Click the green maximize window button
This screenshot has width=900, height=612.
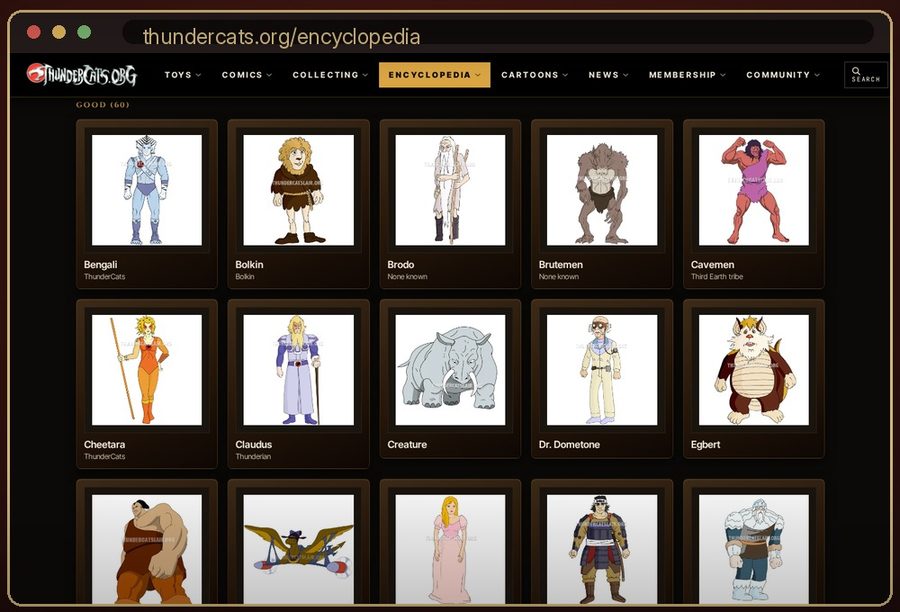pos(84,32)
